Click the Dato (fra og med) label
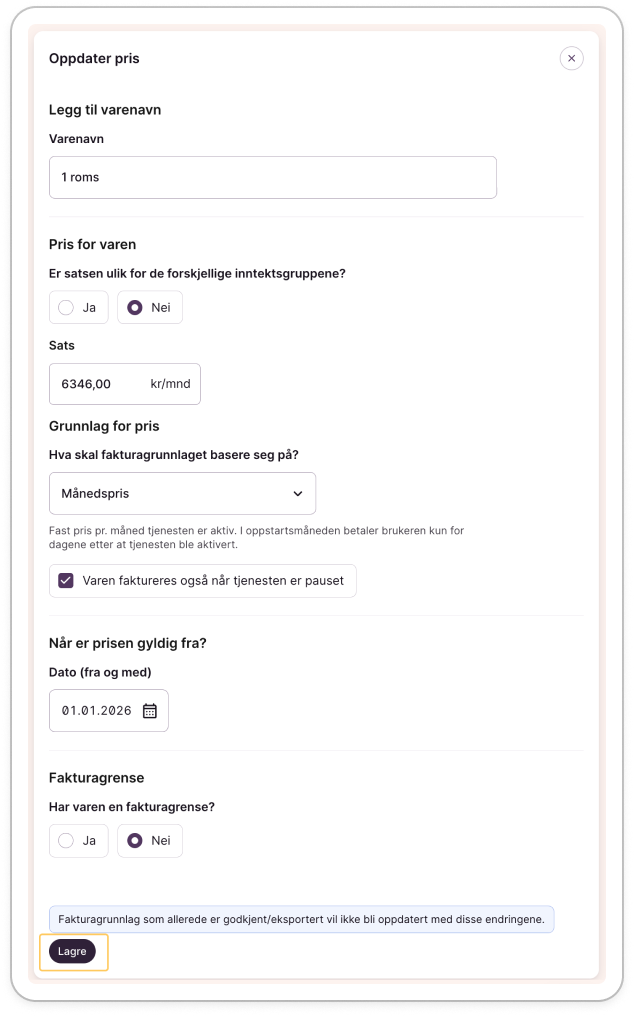Viewport: 635px width, 1016px height. pos(100,672)
